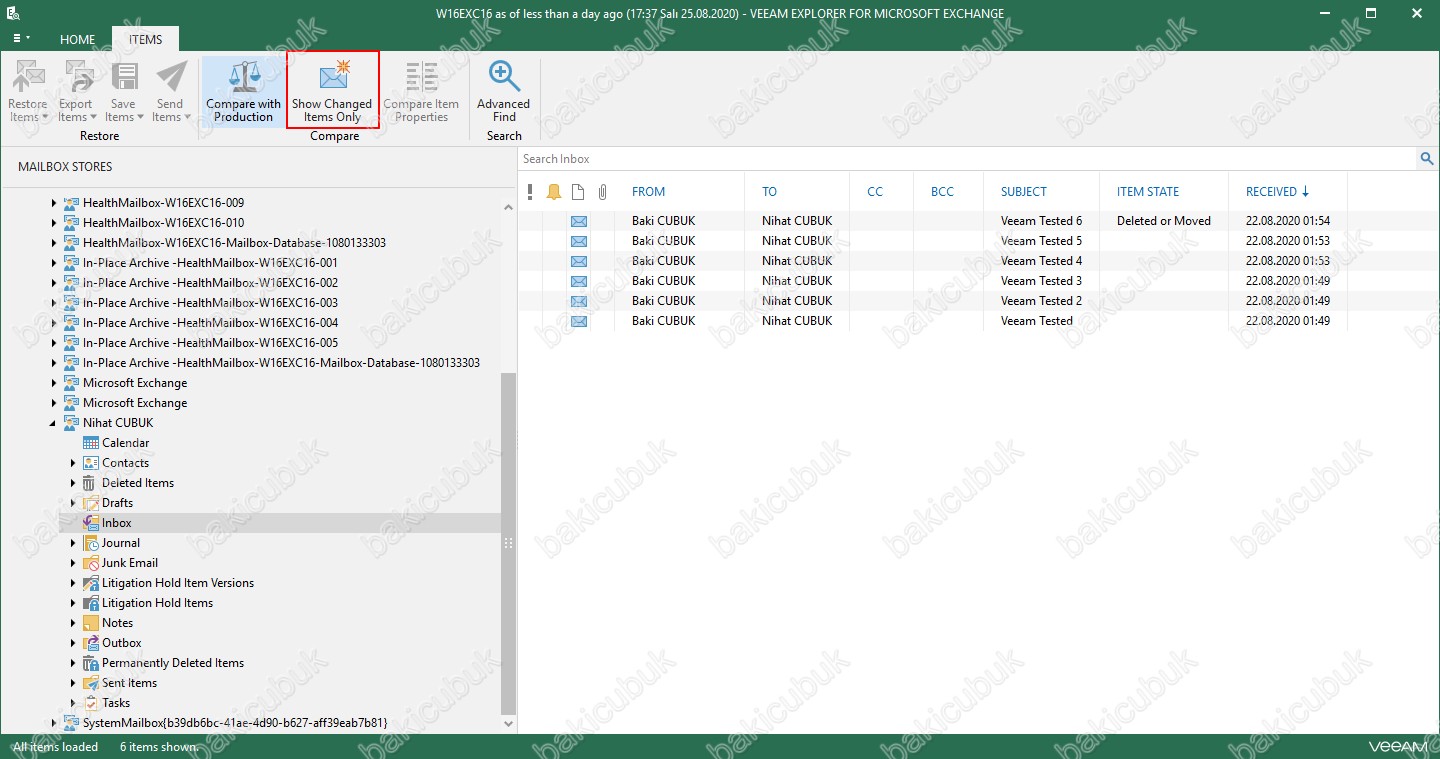Select the Notes folder icon
Image resolution: width=1440 pixels, height=759 pixels.
(91, 623)
